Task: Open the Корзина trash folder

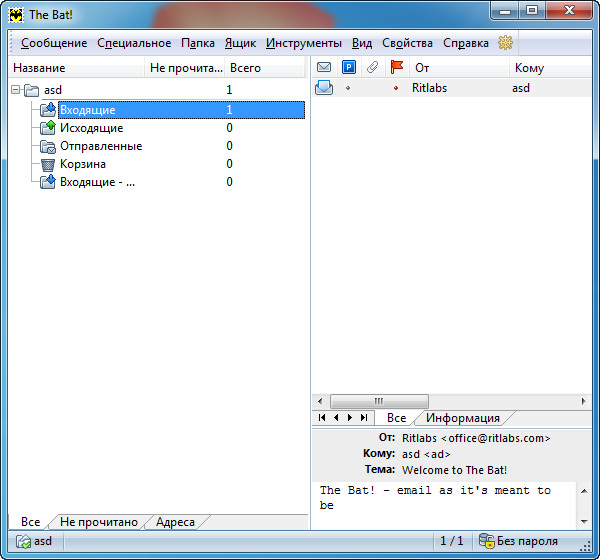Action: (x=83, y=164)
